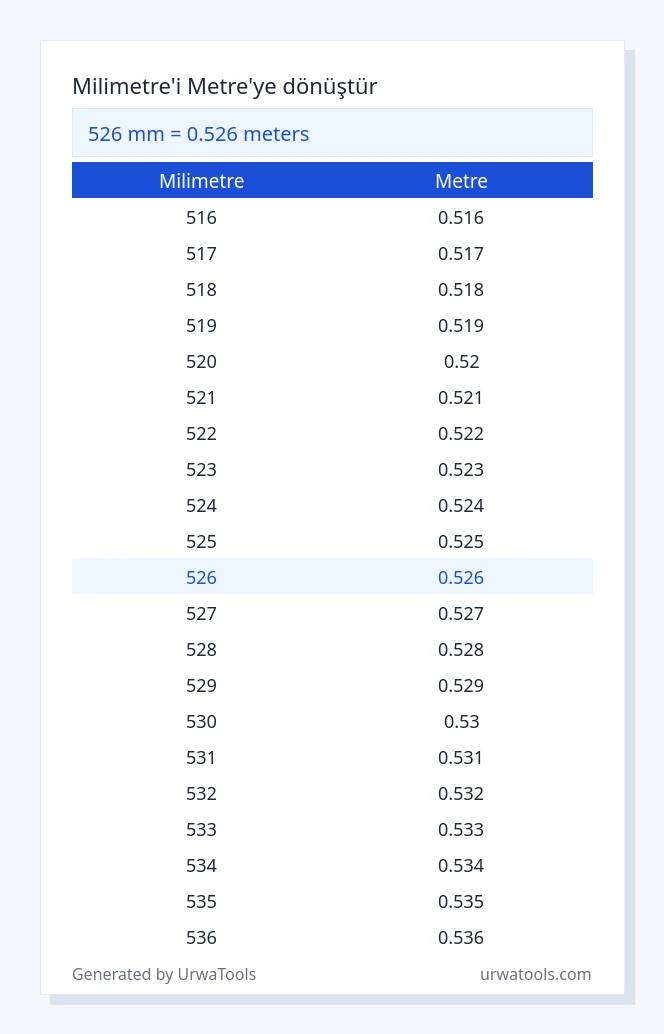Screen dimensions: 664x1034
Task: Select the 521 millimetre cell
Action: coord(201,398)
